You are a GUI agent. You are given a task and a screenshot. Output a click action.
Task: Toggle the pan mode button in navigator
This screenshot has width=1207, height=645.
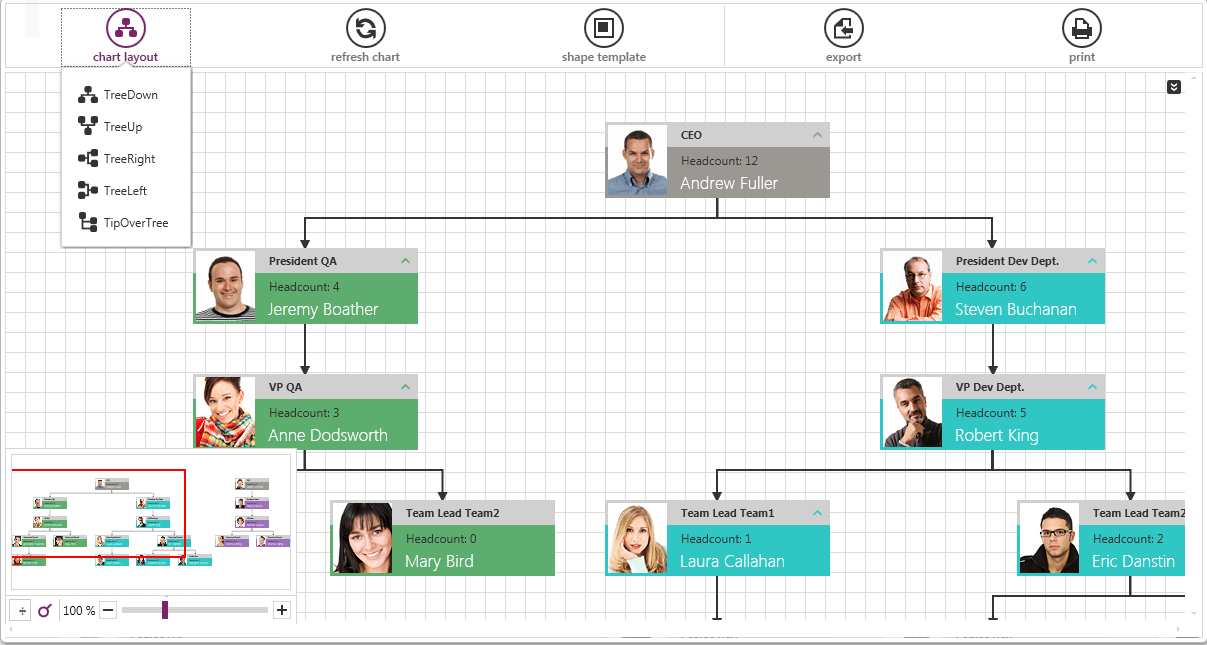pos(22,610)
